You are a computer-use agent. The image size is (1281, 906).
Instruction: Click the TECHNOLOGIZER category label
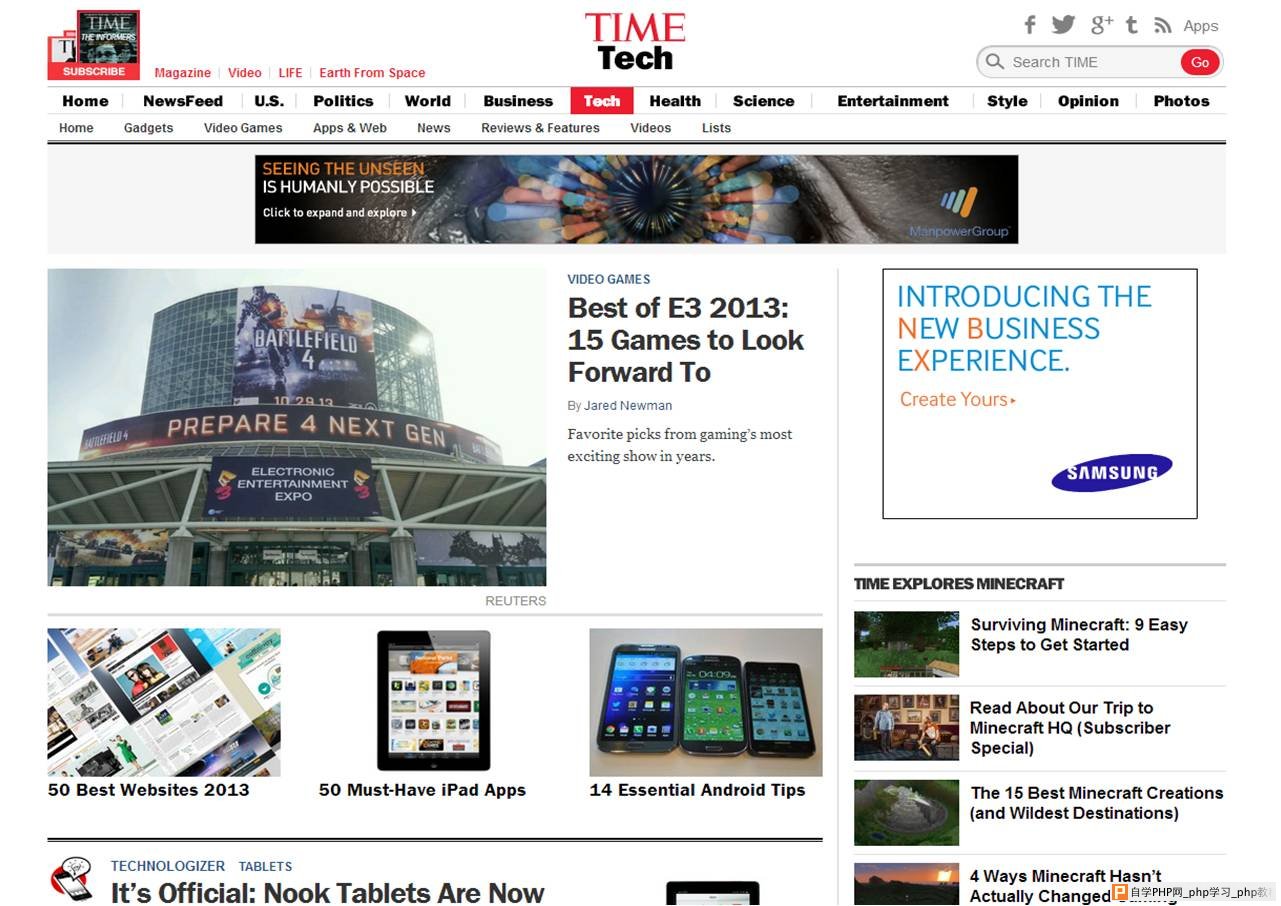(168, 866)
